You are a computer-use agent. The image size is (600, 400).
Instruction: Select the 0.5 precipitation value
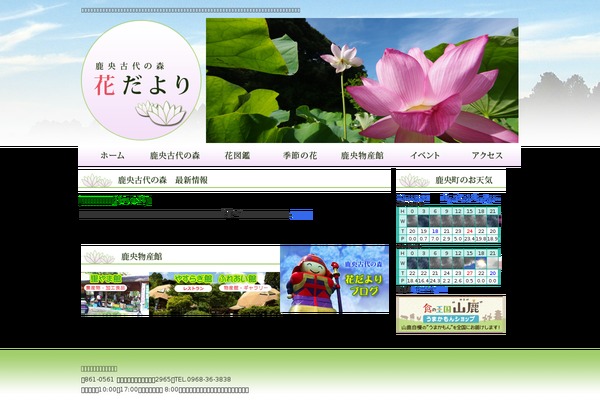pos(470,281)
